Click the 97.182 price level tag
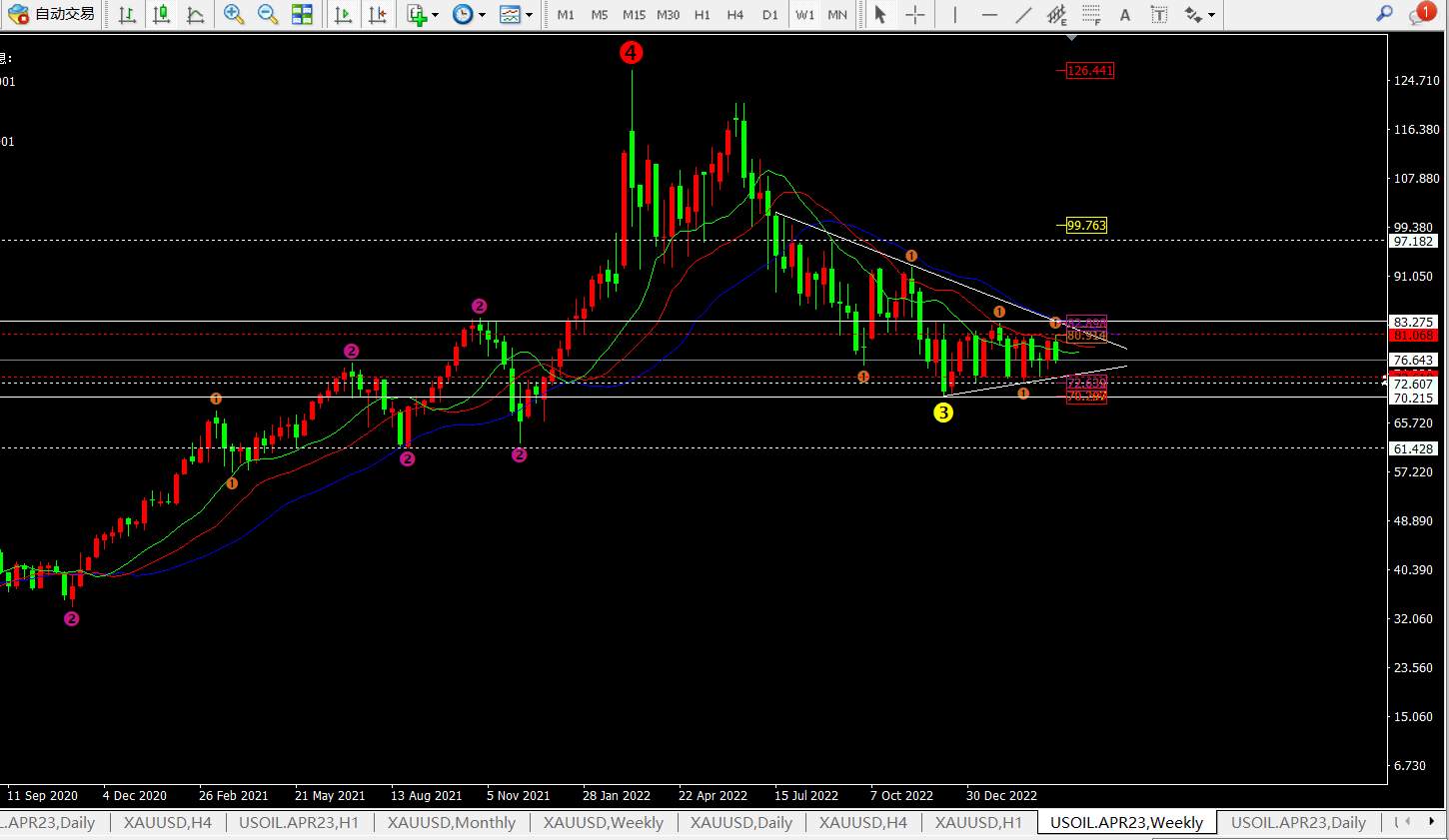This screenshot has height=840, width=1449. point(1414,242)
